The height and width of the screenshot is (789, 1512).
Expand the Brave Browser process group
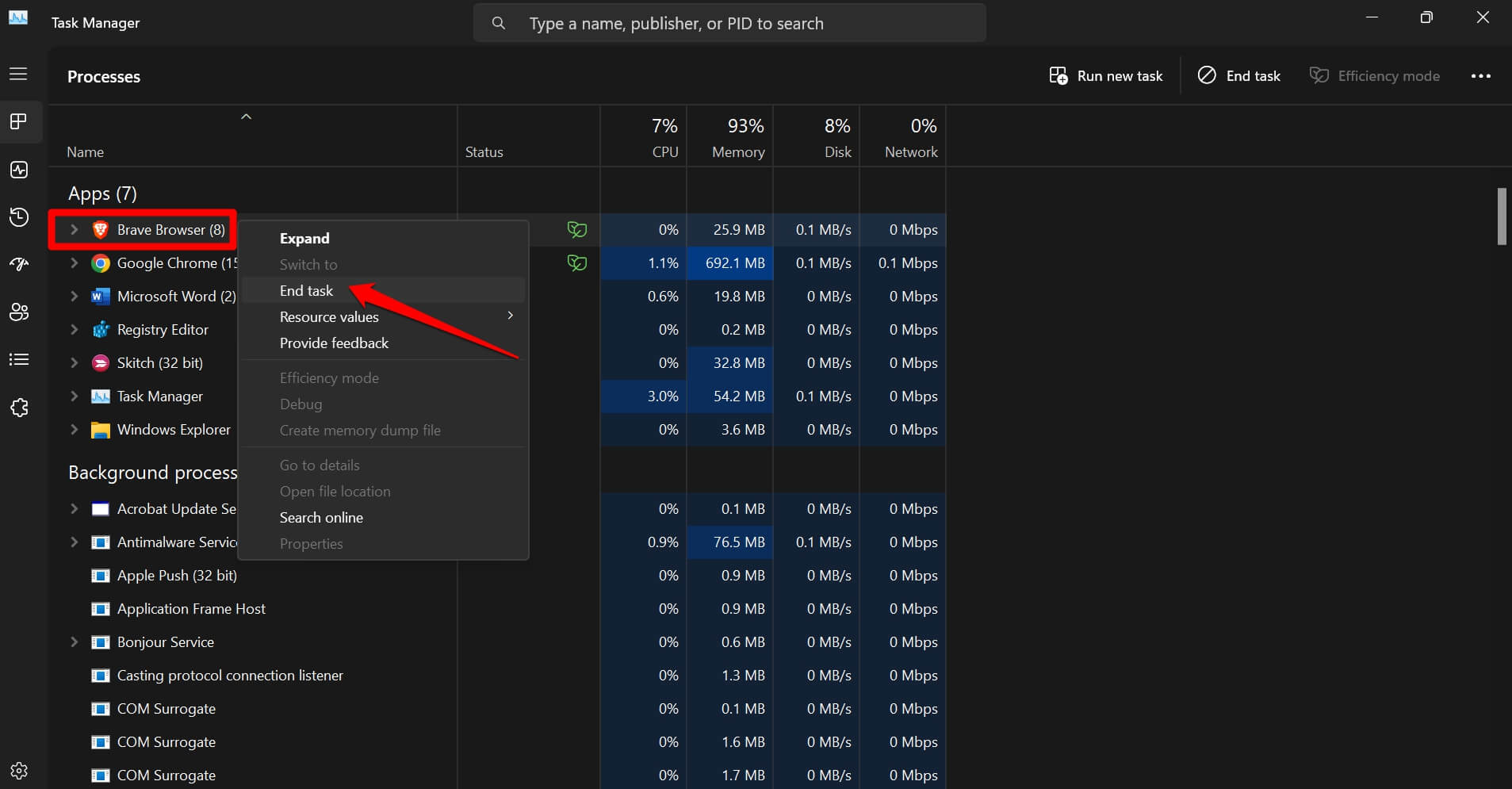click(x=74, y=230)
